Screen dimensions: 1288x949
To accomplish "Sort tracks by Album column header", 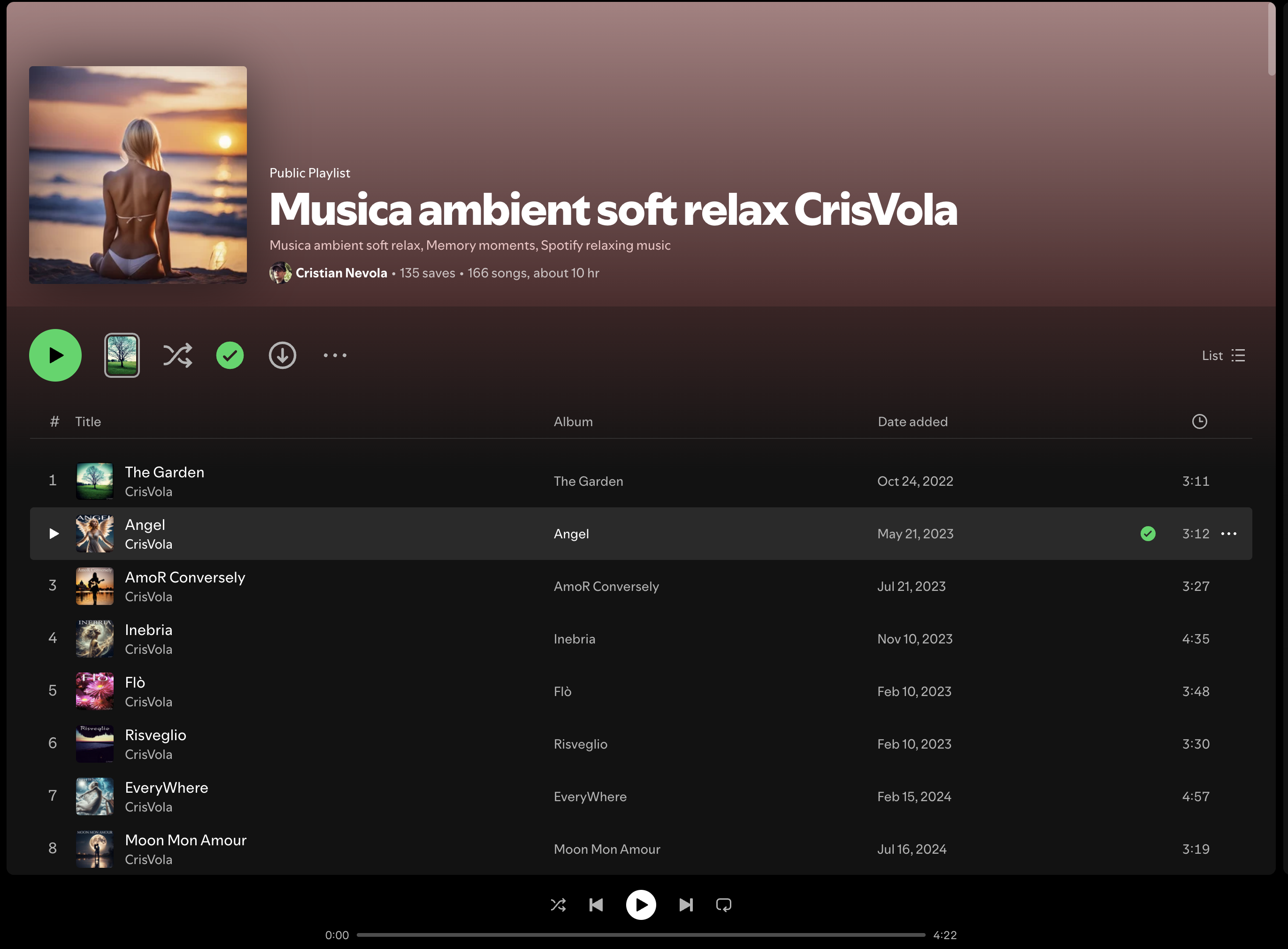I will point(573,421).
